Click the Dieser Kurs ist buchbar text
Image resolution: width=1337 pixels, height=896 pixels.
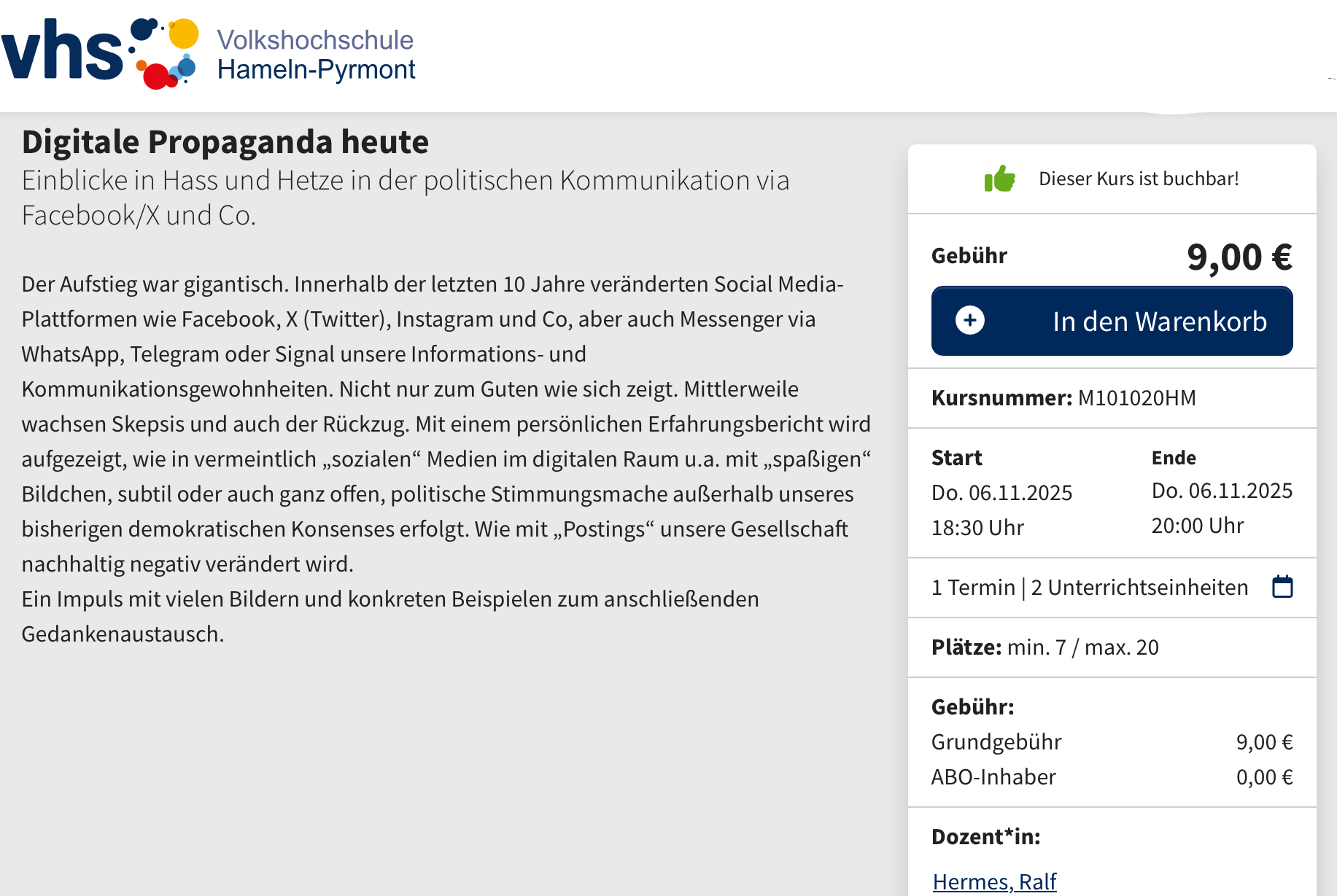(x=1138, y=179)
